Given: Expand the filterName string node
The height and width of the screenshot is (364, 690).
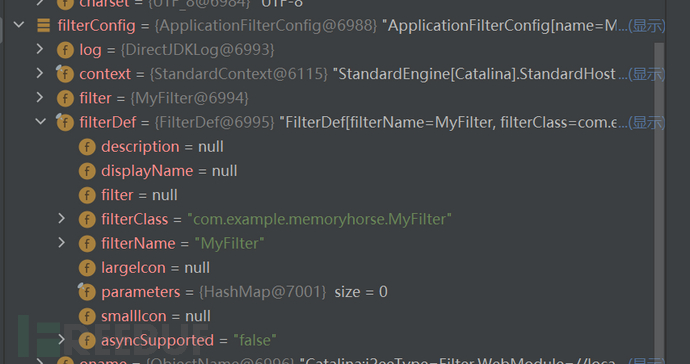Looking at the screenshot, I should point(62,243).
